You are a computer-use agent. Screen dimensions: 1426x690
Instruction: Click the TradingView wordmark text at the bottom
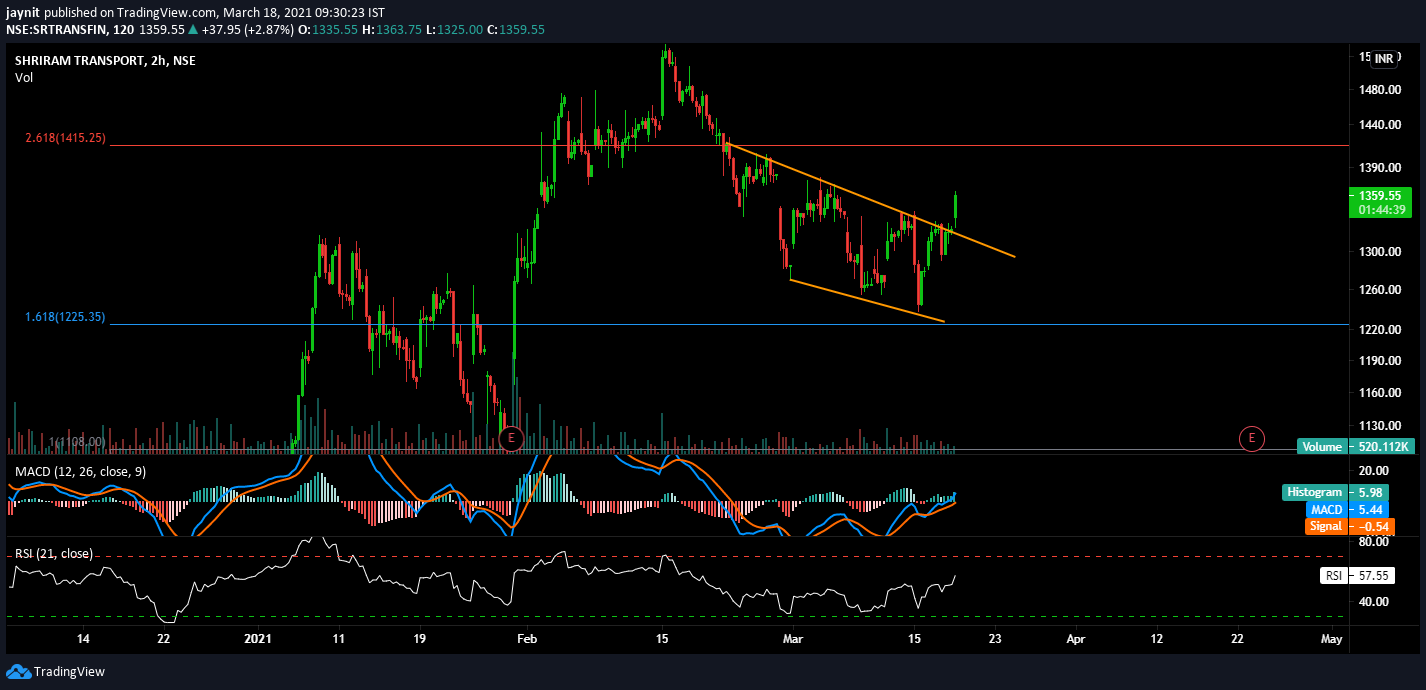click(x=69, y=672)
